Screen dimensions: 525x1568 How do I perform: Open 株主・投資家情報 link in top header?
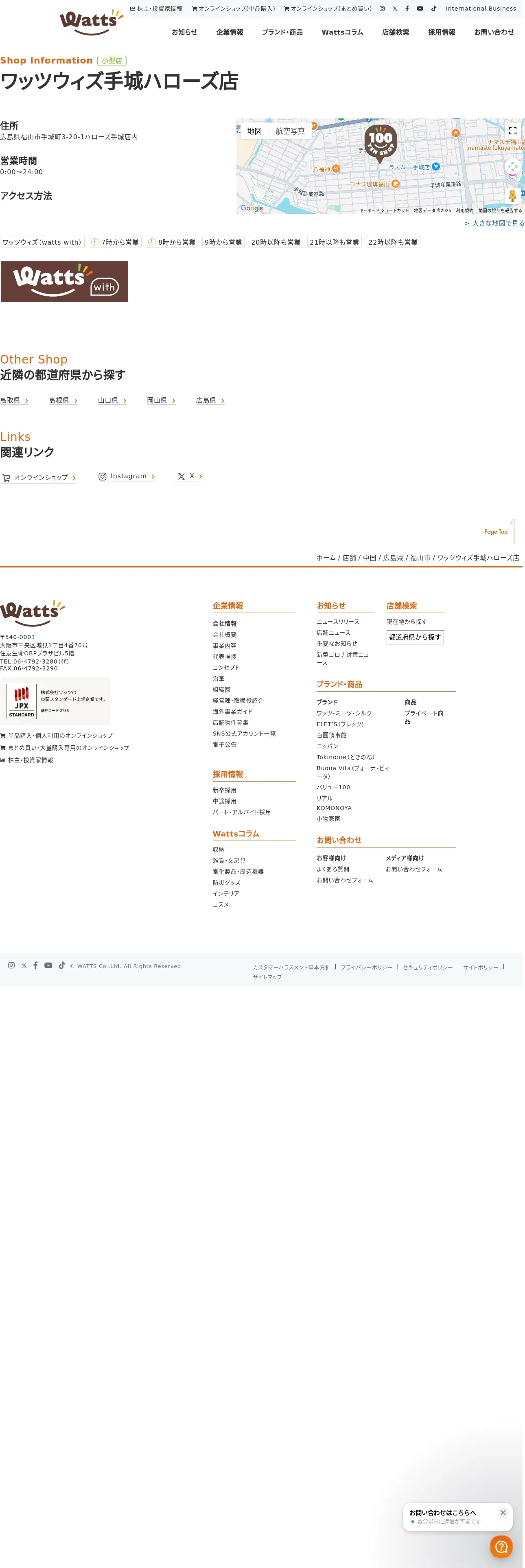[x=156, y=9]
